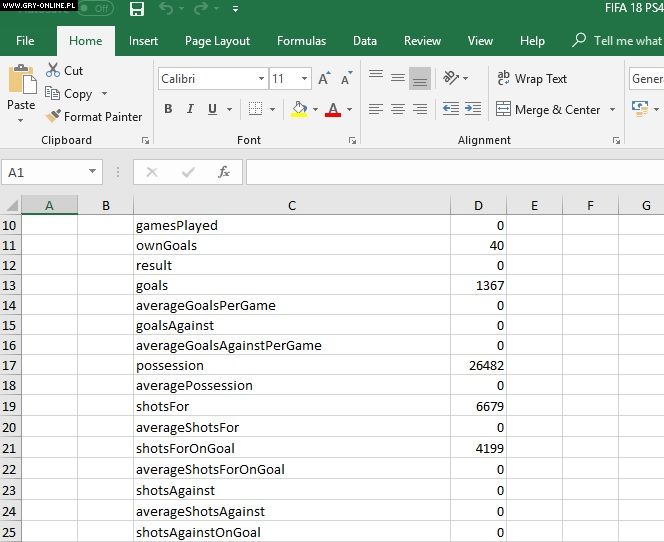Center align text horizontally

(397, 109)
